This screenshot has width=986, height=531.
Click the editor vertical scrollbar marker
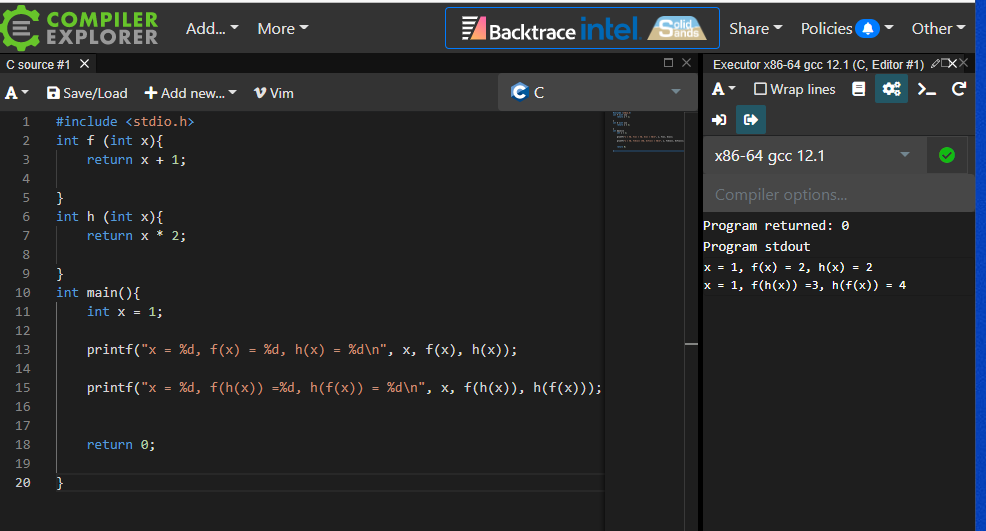point(692,344)
